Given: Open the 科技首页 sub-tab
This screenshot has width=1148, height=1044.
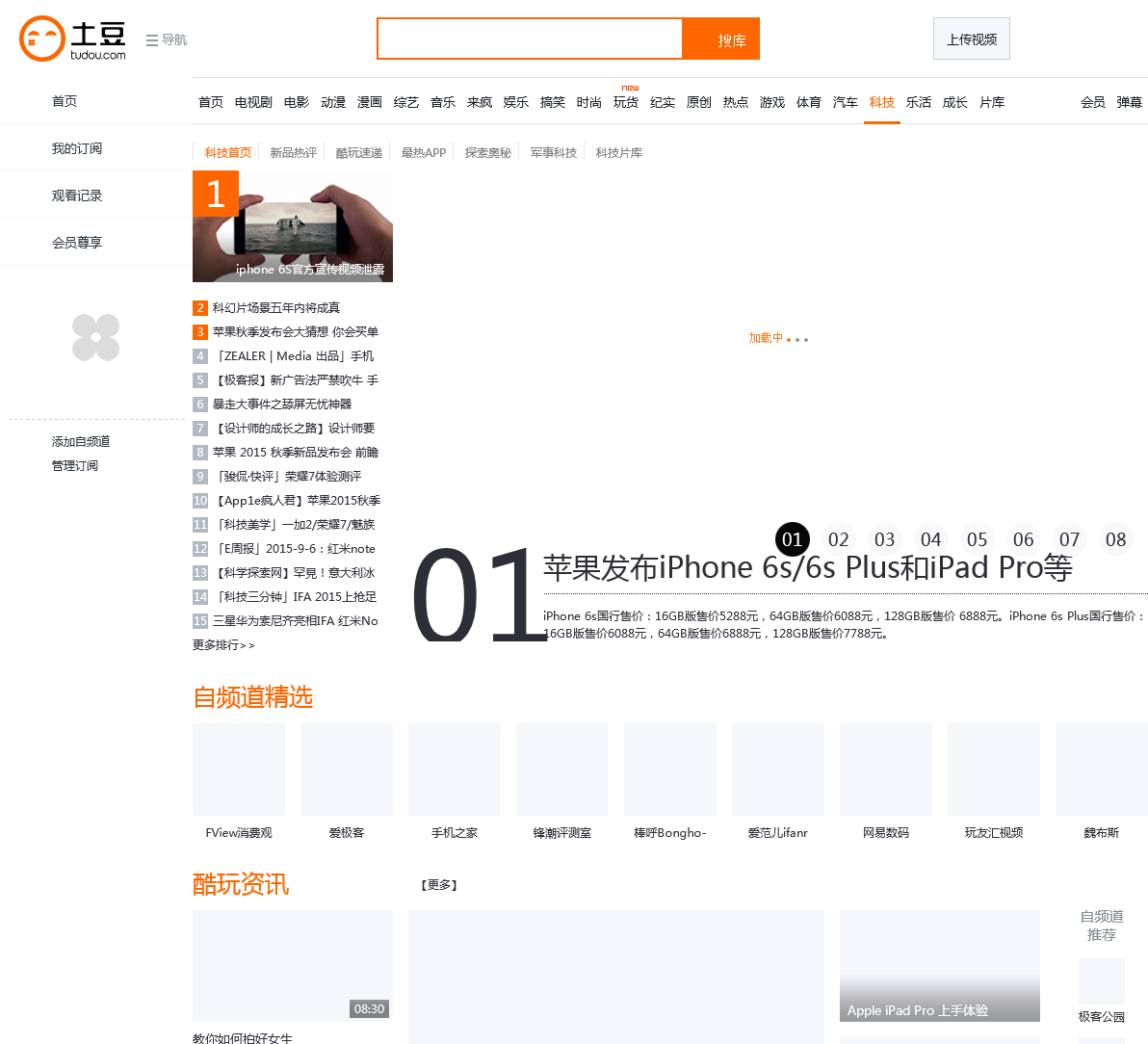Looking at the screenshot, I should (x=227, y=152).
